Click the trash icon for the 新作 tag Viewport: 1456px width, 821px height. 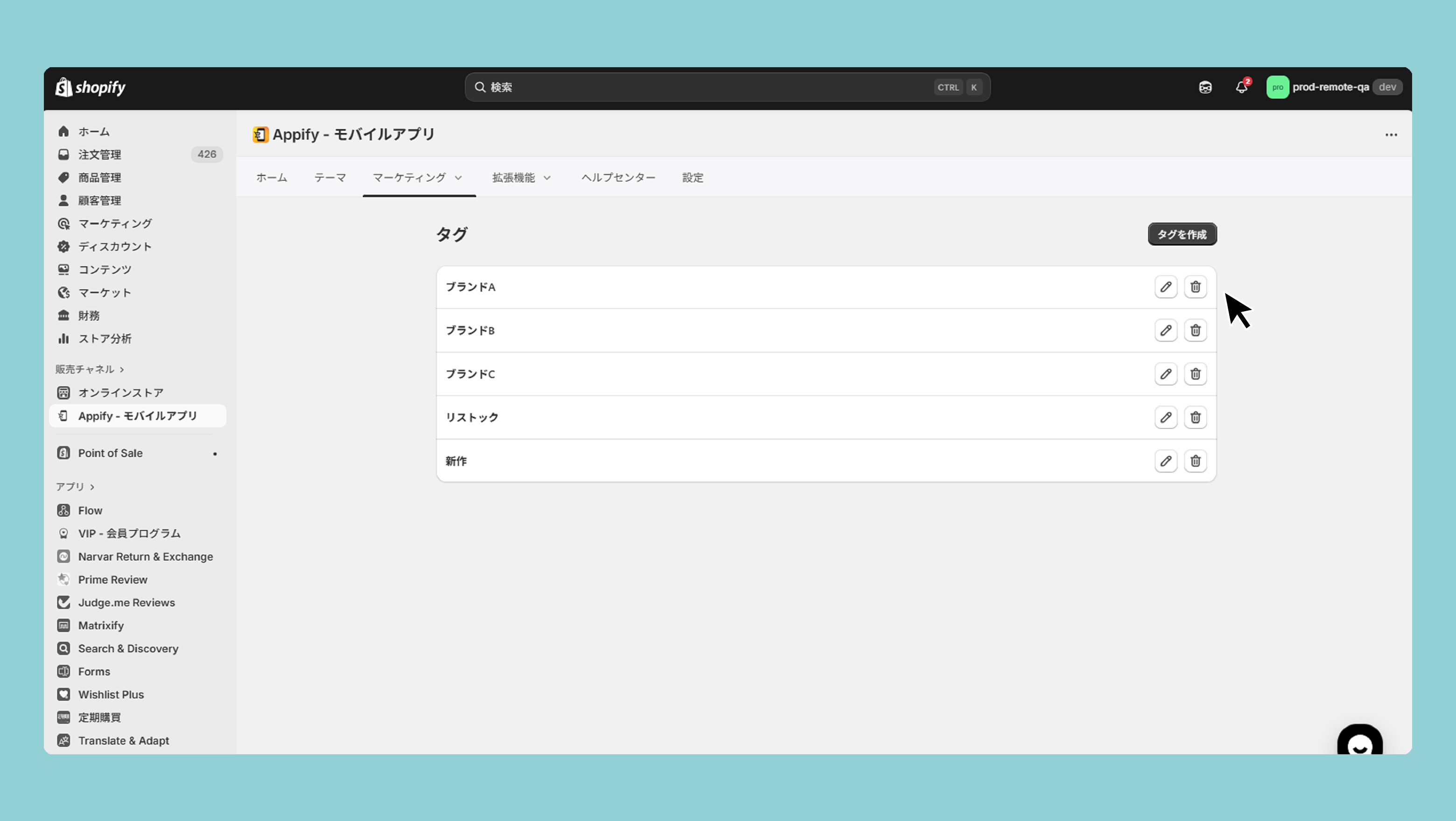(1195, 461)
